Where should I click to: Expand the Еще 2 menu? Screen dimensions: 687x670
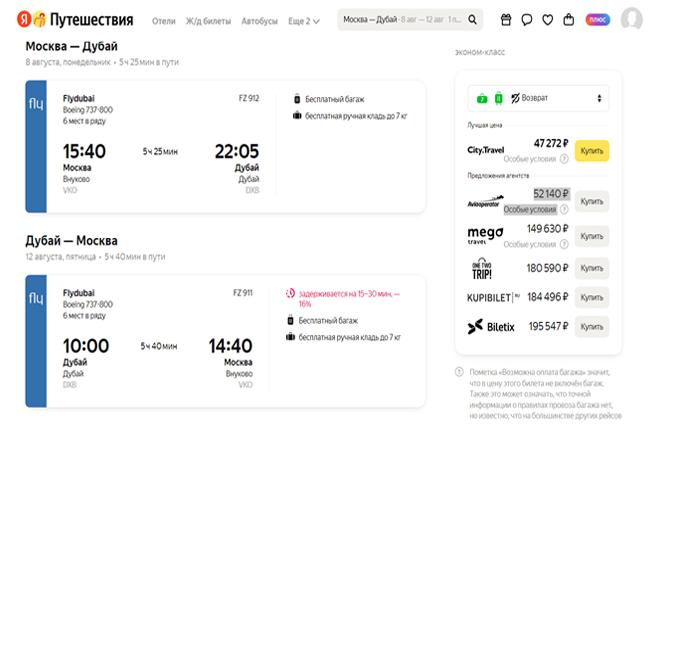[x=304, y=21]
